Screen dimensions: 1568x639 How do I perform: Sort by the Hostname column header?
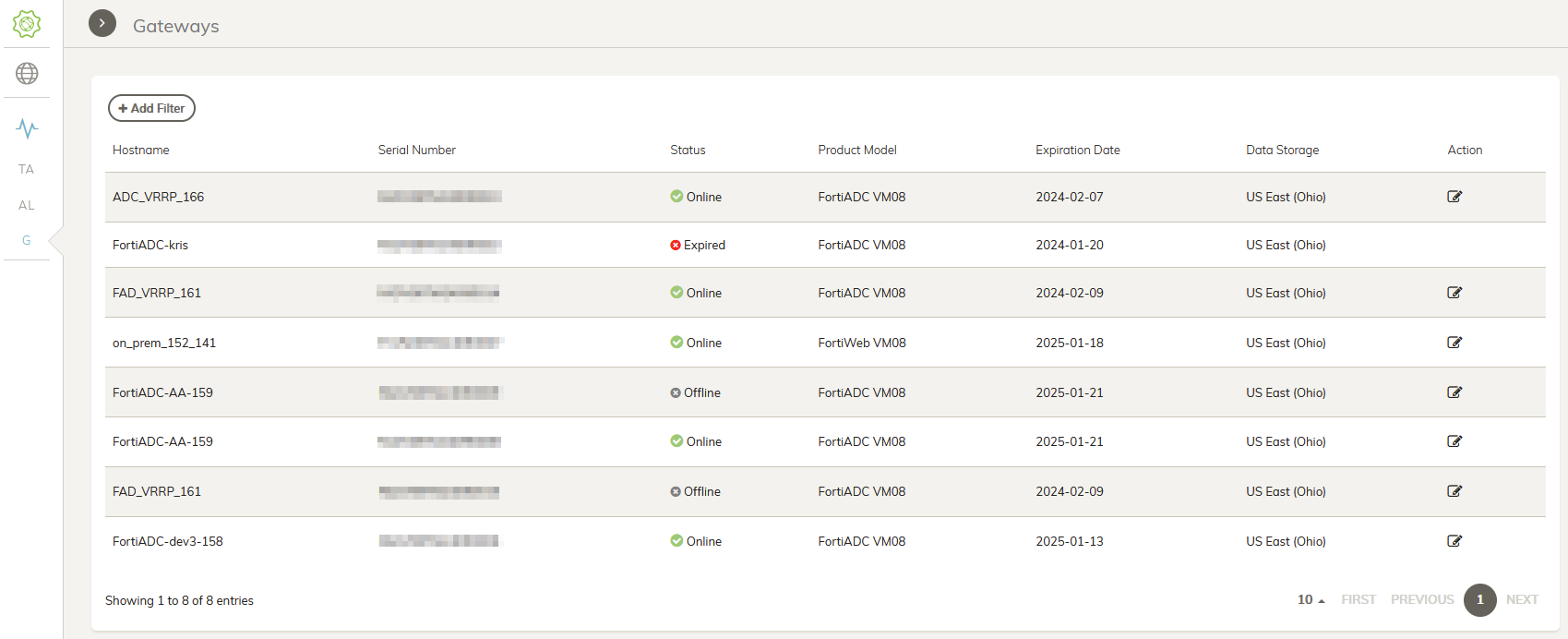pos(141,150)
